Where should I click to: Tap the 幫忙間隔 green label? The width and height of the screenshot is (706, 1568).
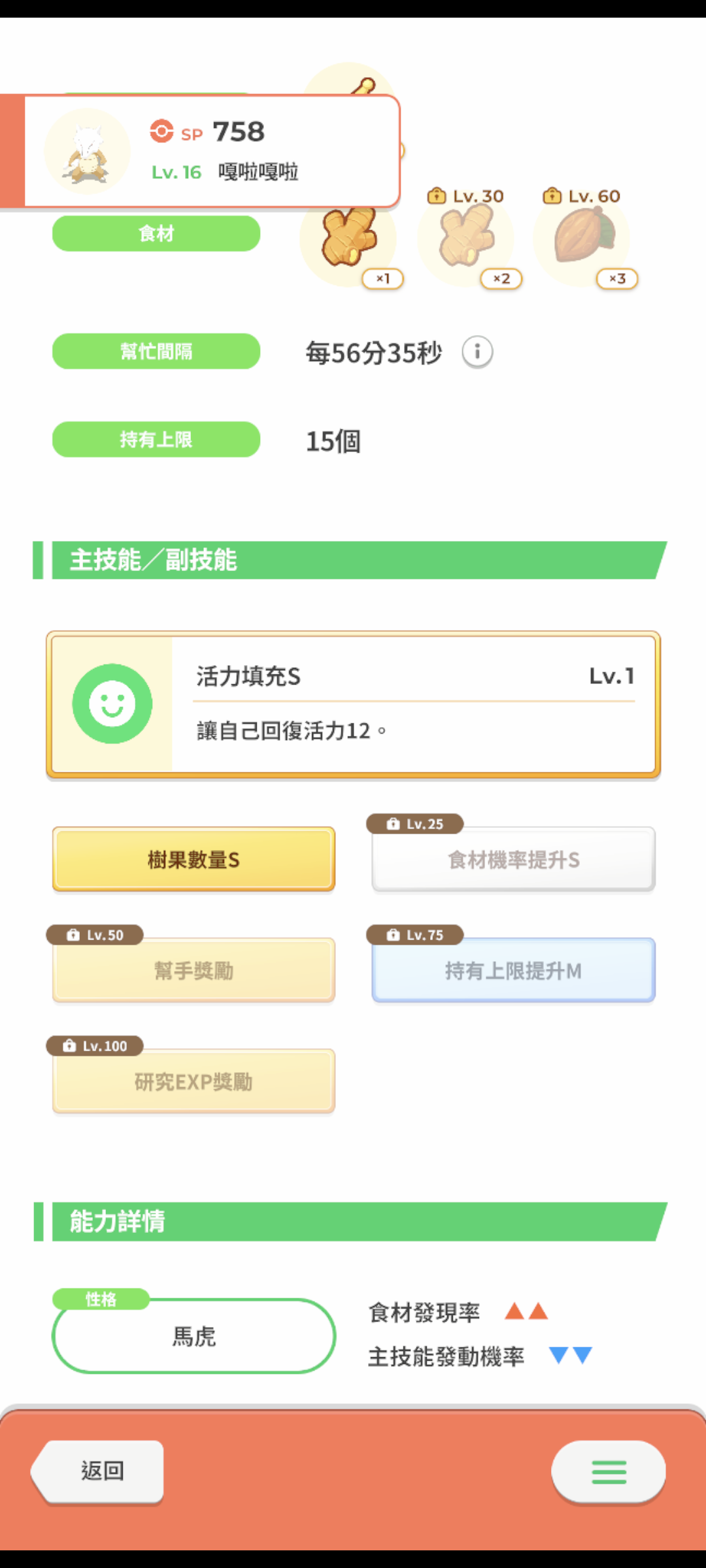coord(156,351)
